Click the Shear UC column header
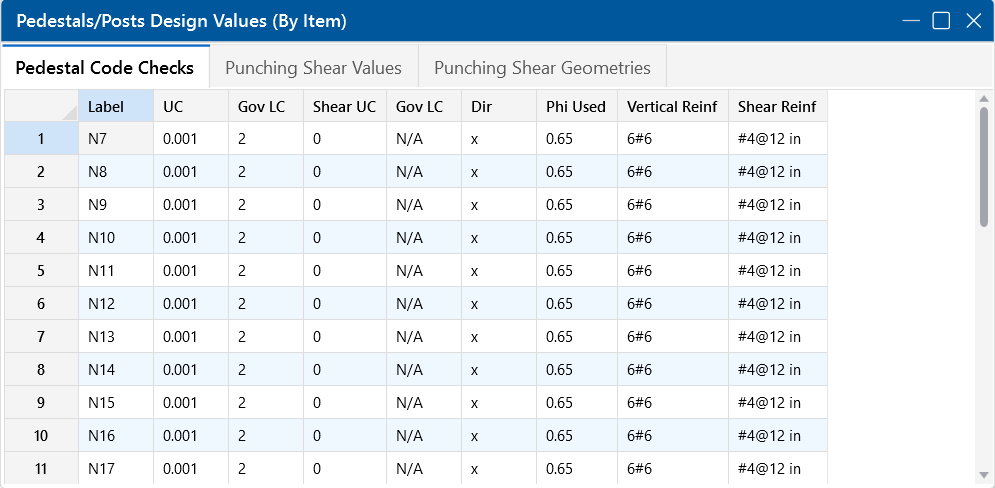Image resolution: width=995 pixels, height=488 pixels. pos(345,106)
